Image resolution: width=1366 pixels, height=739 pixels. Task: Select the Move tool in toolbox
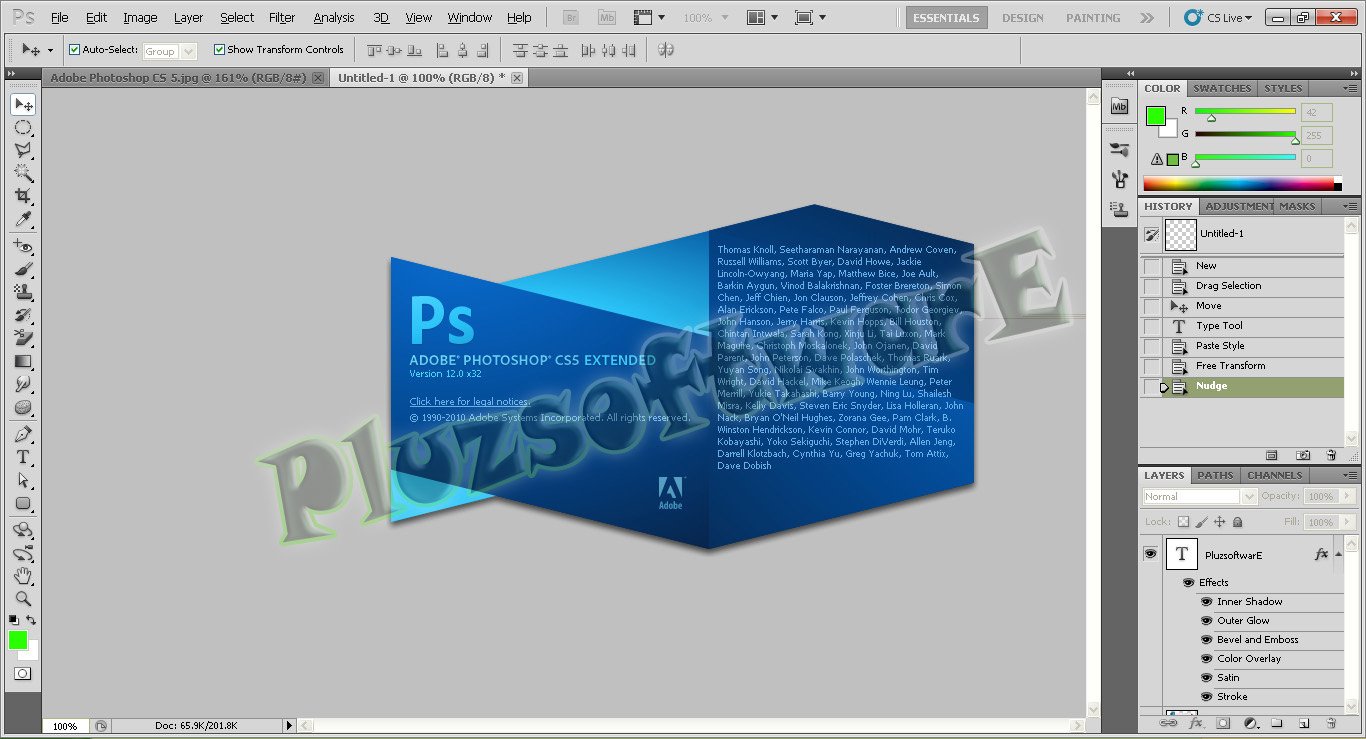click(x=23, y=105)
